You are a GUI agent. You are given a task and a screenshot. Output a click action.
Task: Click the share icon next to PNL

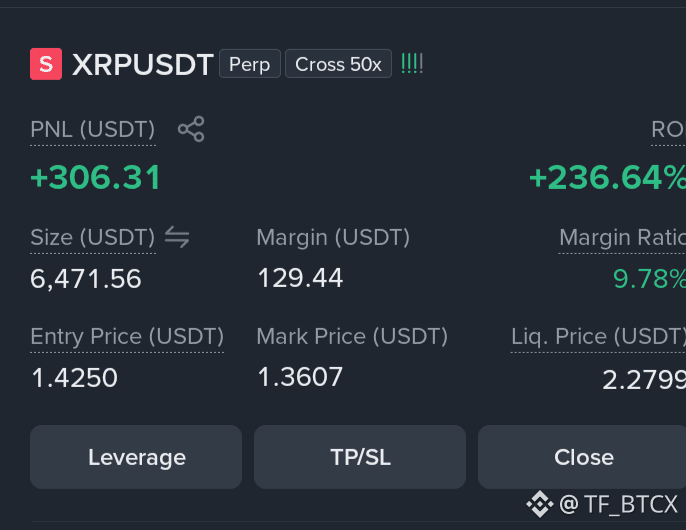[191, 129]
